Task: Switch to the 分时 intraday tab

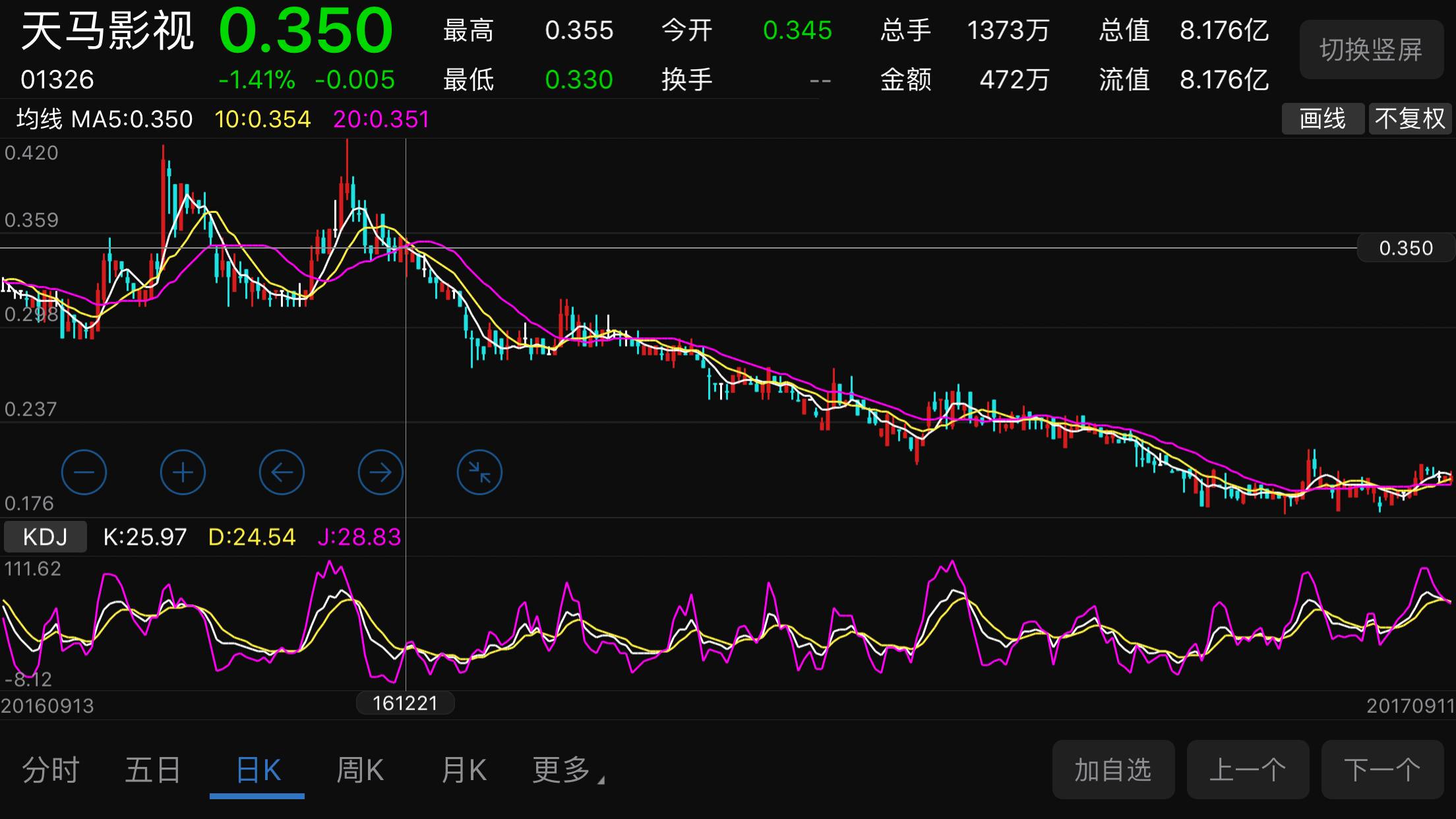Action: tap(49, 770)
